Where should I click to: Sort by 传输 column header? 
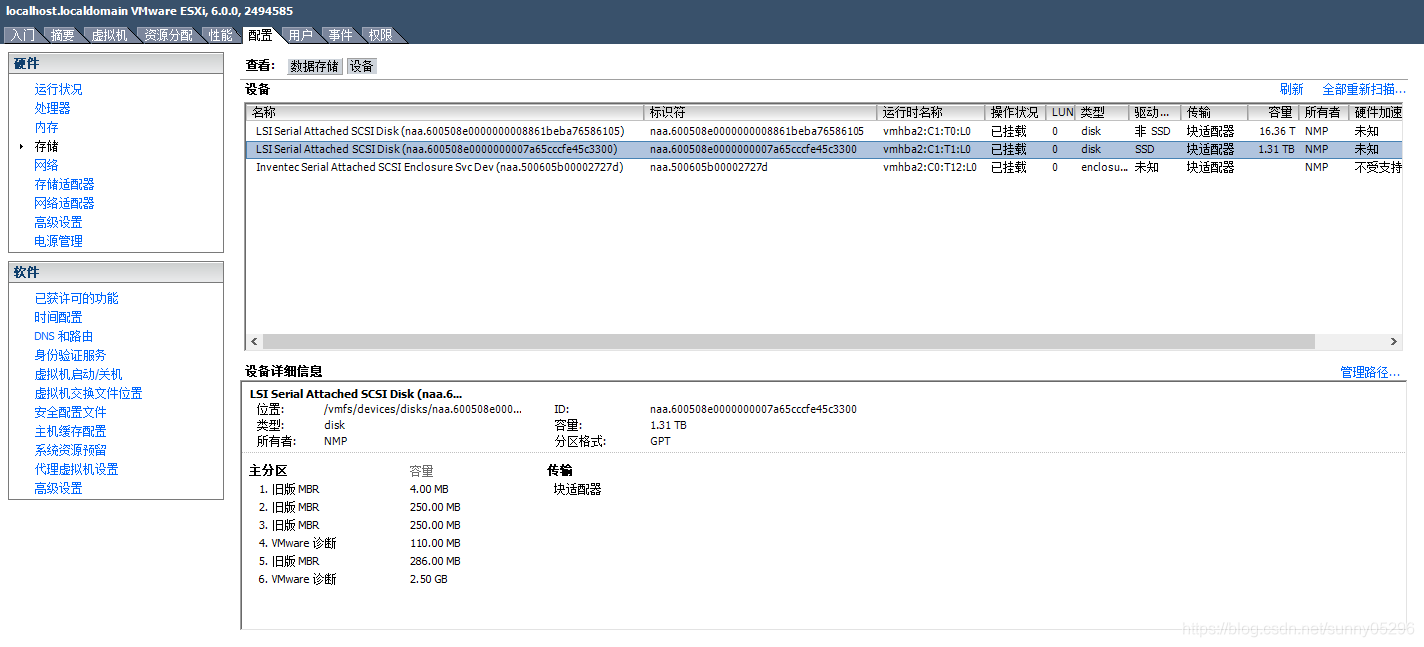(x=1214, y=112)
